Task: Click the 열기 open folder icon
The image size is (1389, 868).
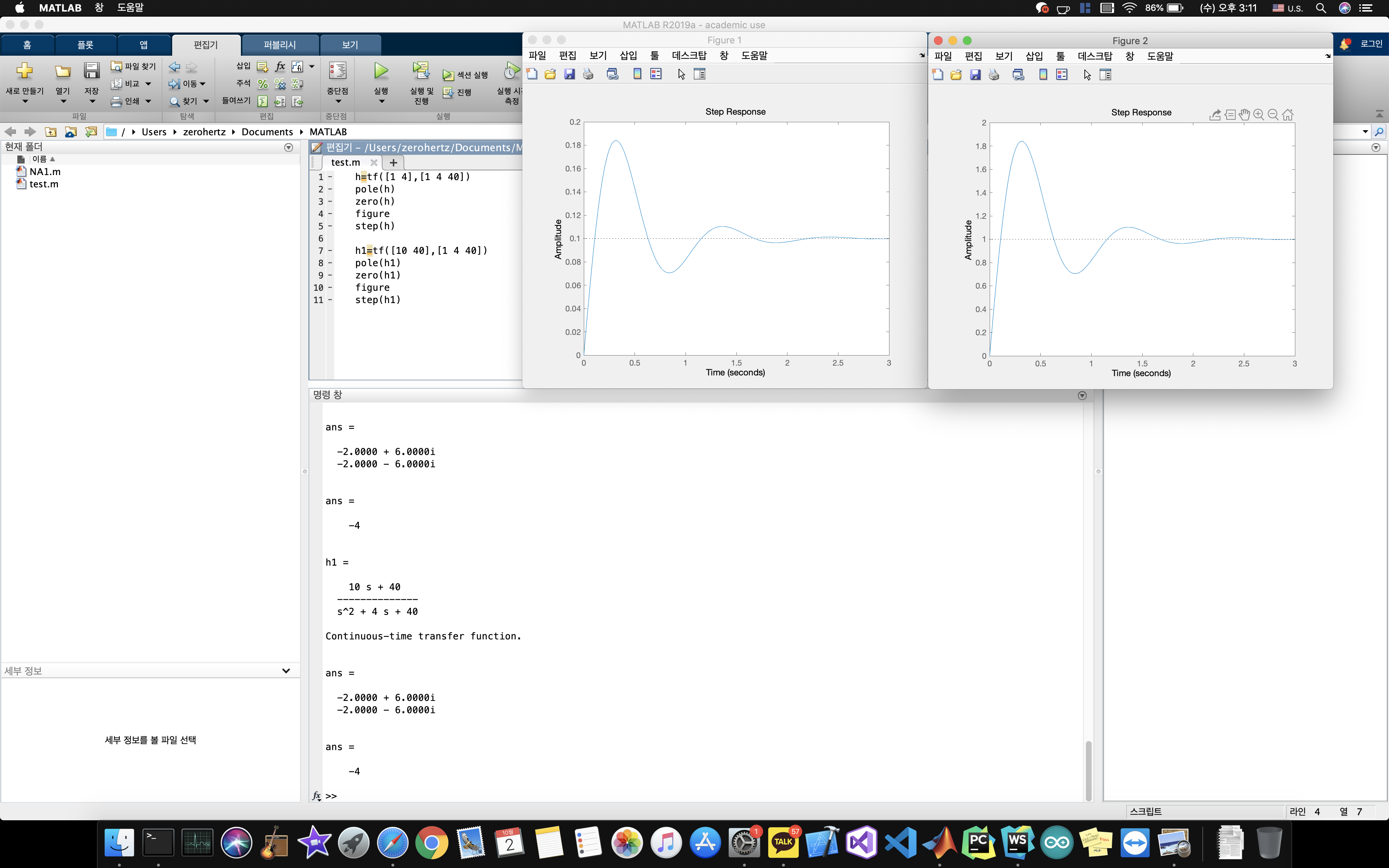Action: click(63, 71)
